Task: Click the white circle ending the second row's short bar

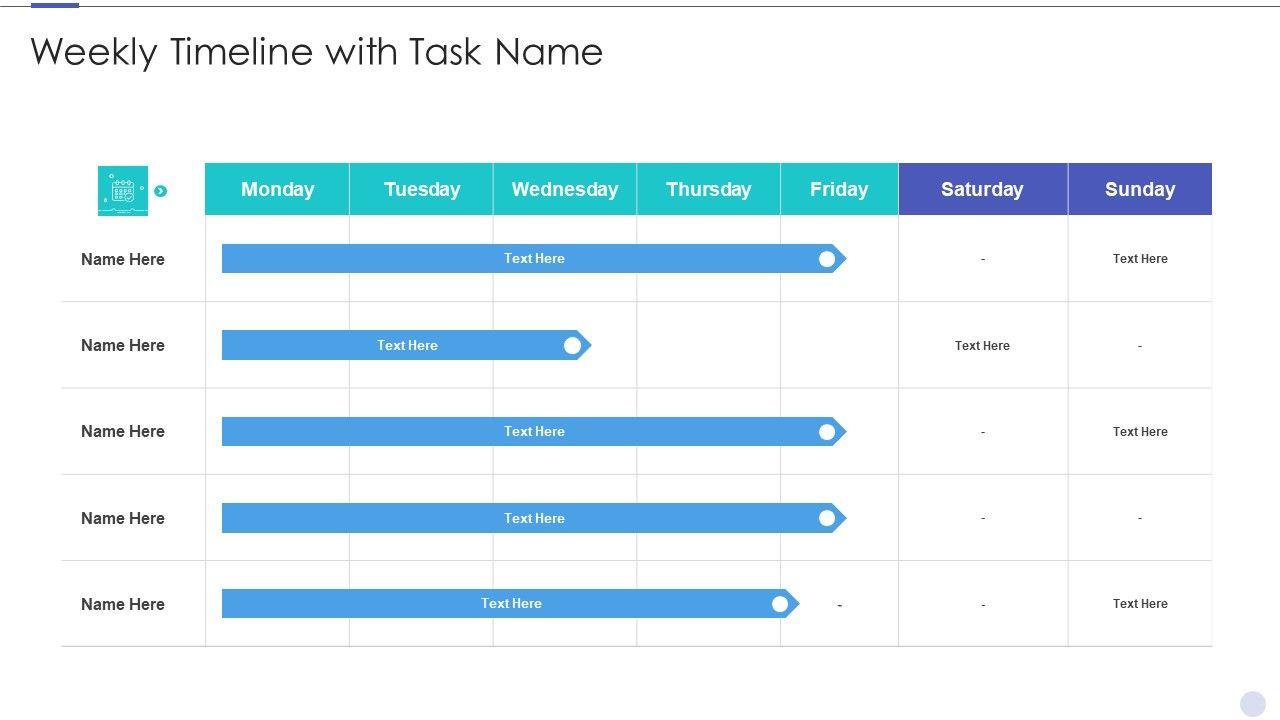Action: (x=572, y=346)
